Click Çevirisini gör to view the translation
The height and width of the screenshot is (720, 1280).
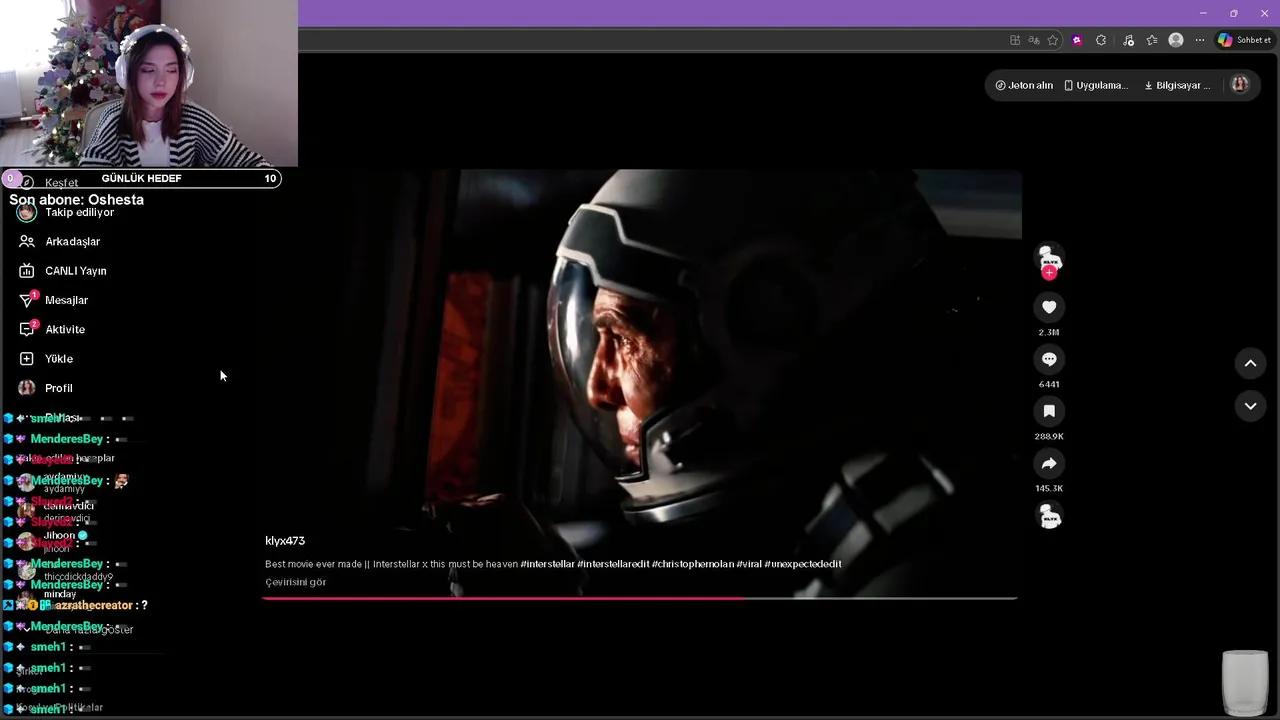coord(295,582)
